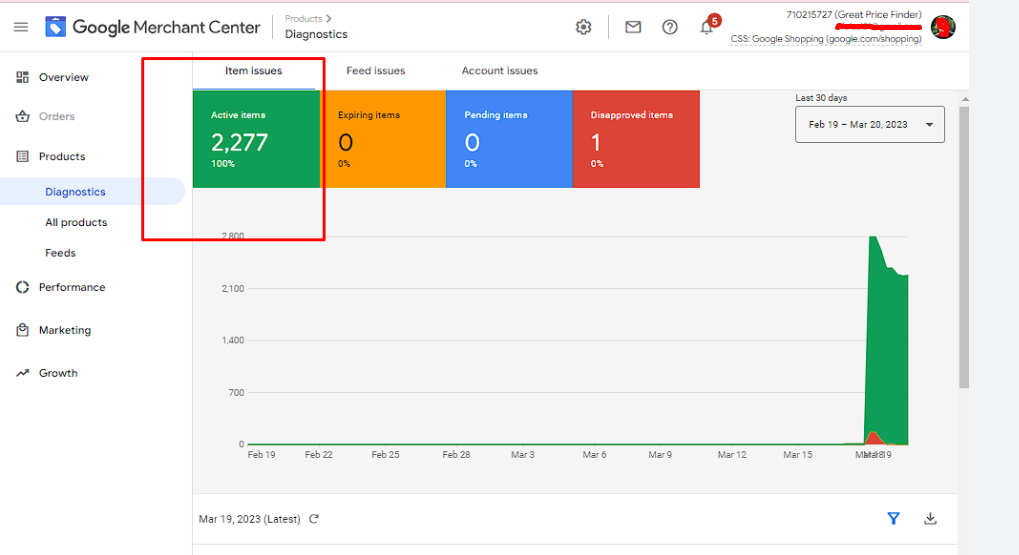Open the notifications bell with 5 alerts
This screenshot has height=555, width=1019.
coord(707,26)
